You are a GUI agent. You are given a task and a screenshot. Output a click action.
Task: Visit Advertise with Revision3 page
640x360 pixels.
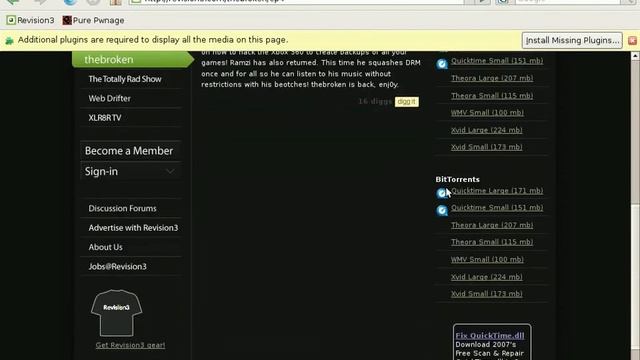point(133,228)
